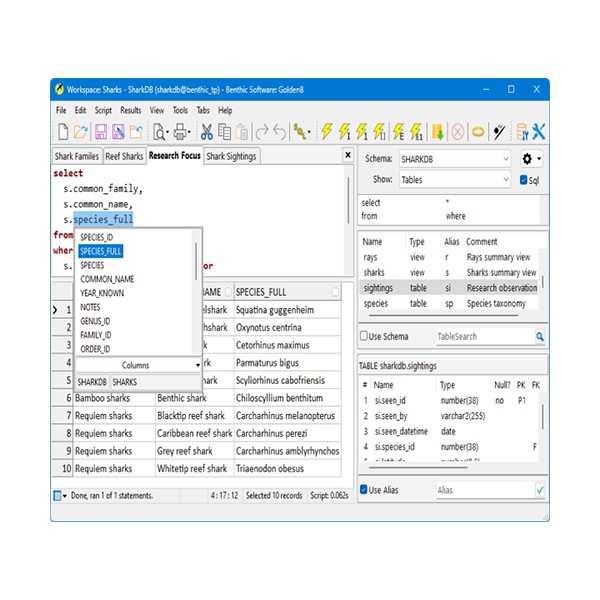Image resolution: width=600 pixels, height=600 pixels.
Task: Expand the Columns dropdown in autocomplete popup
Action: [x=197, y=366]
